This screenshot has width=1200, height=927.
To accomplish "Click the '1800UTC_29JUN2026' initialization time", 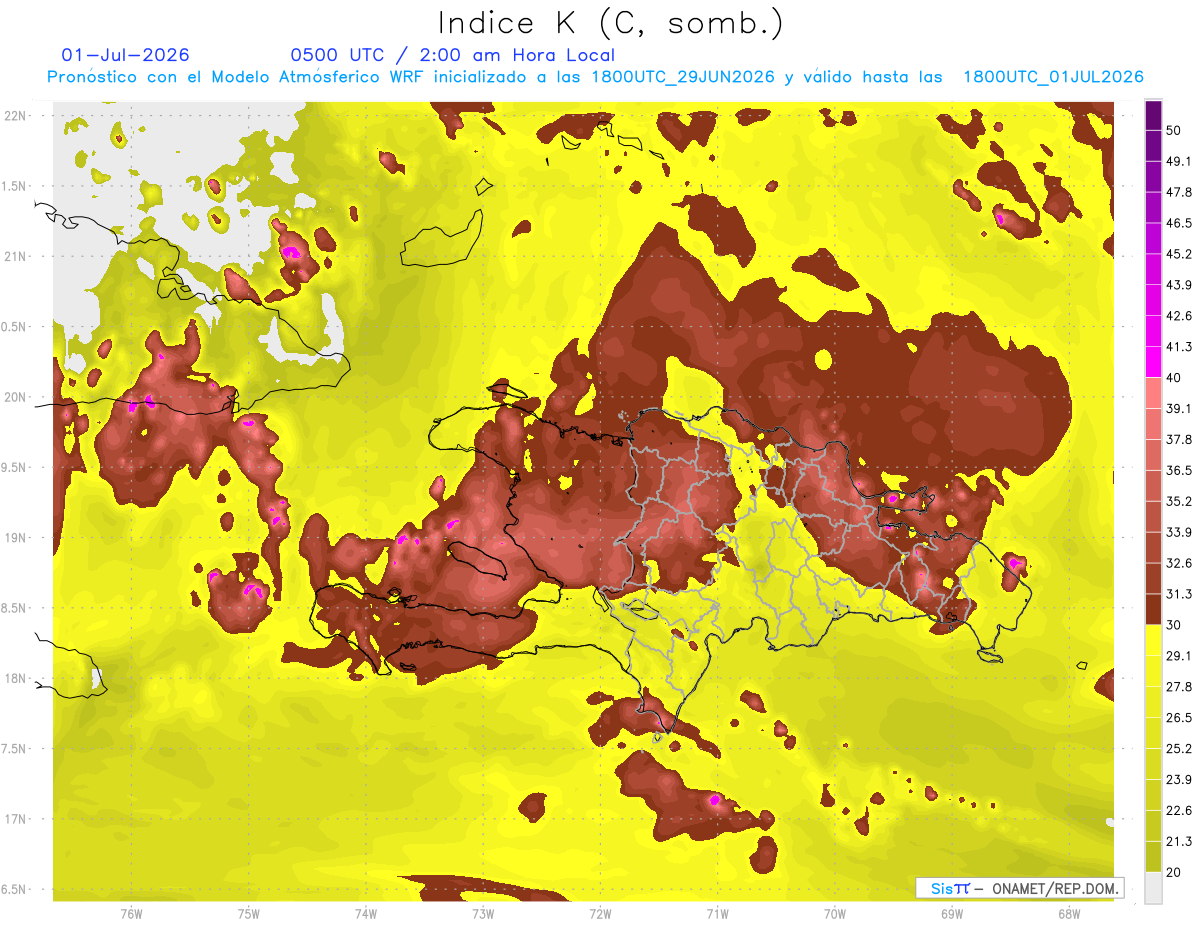I will 683,77.
